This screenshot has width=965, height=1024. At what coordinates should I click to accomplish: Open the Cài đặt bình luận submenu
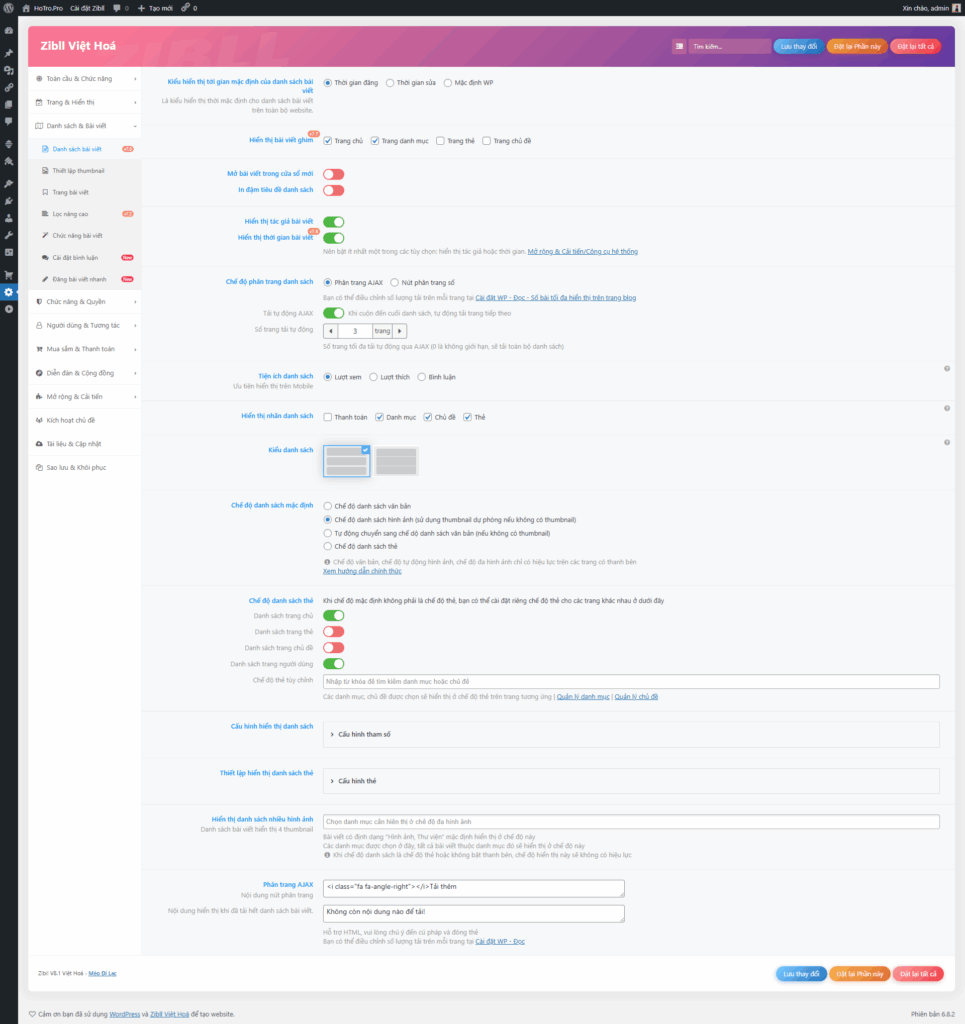85,257
